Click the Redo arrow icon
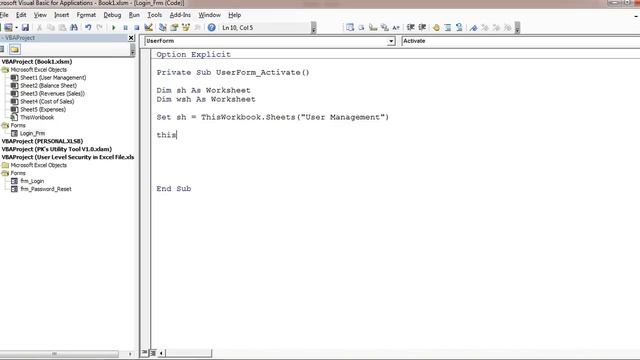The width and height of the screenshot is (640, 360). tap(100, 28)
